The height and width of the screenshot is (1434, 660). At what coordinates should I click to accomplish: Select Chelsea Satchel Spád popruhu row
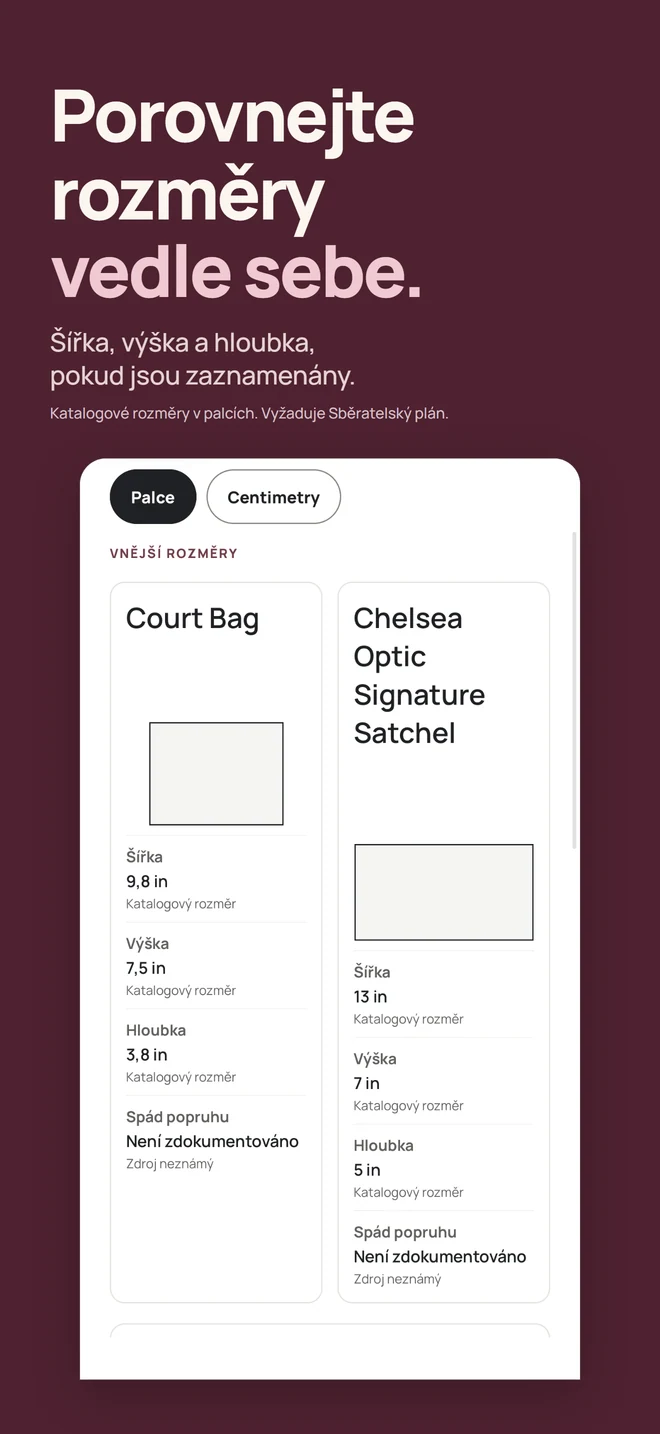tap(444, 1255)
